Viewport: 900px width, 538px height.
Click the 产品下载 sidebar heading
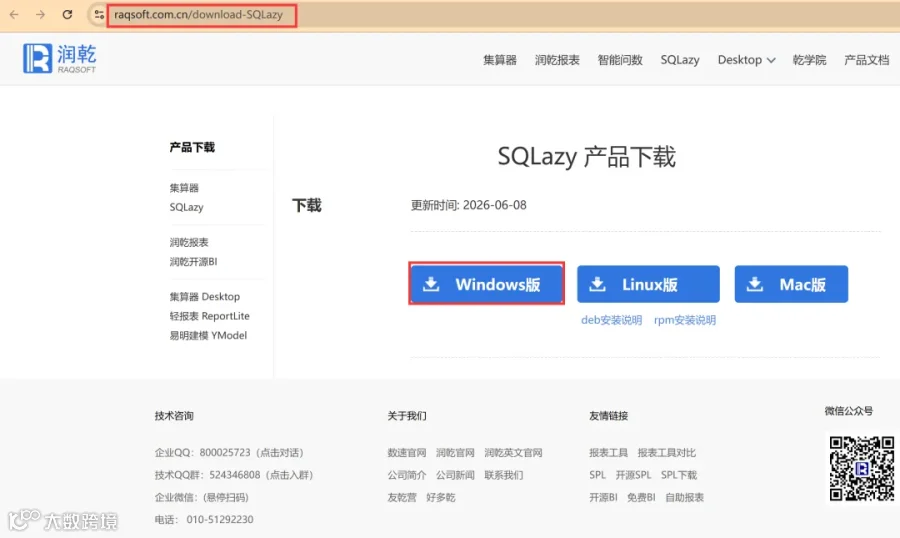coord(192,148)
